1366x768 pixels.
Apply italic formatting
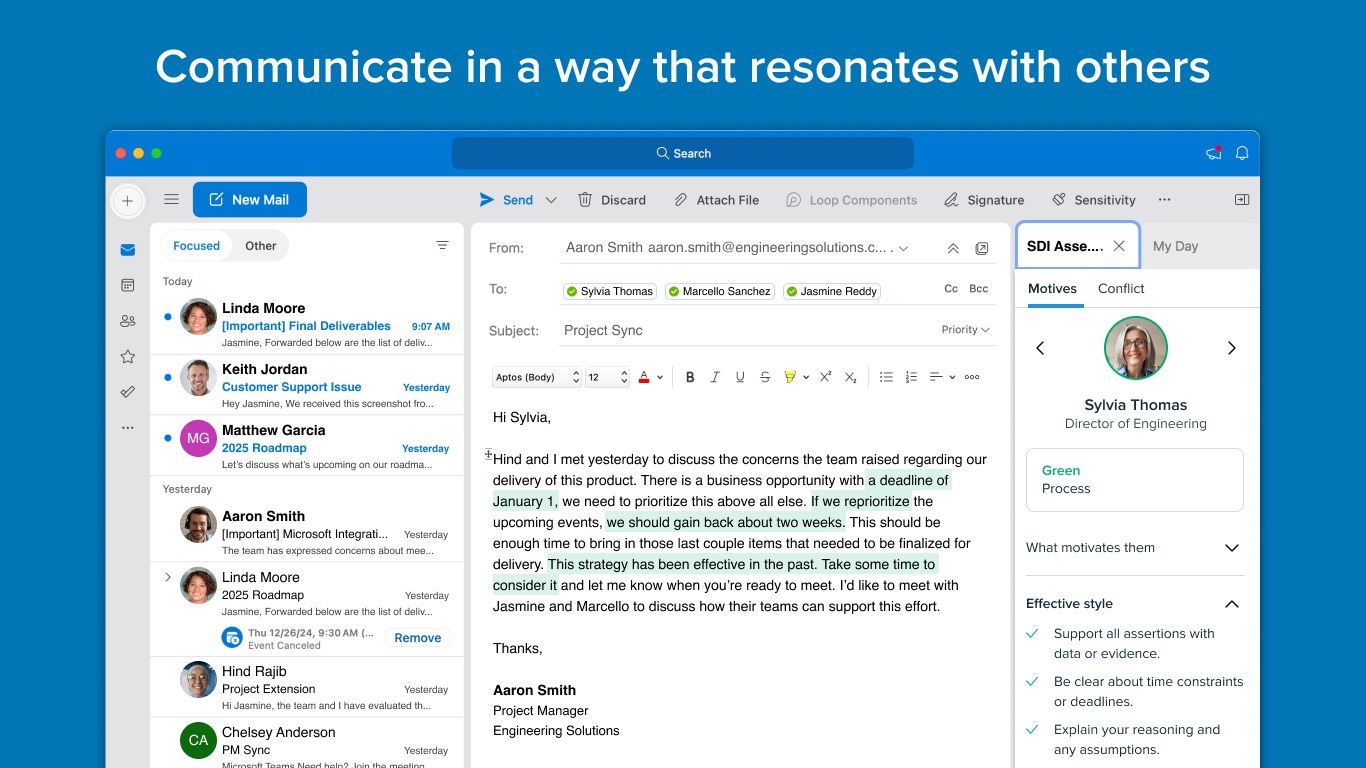(715, 377)
